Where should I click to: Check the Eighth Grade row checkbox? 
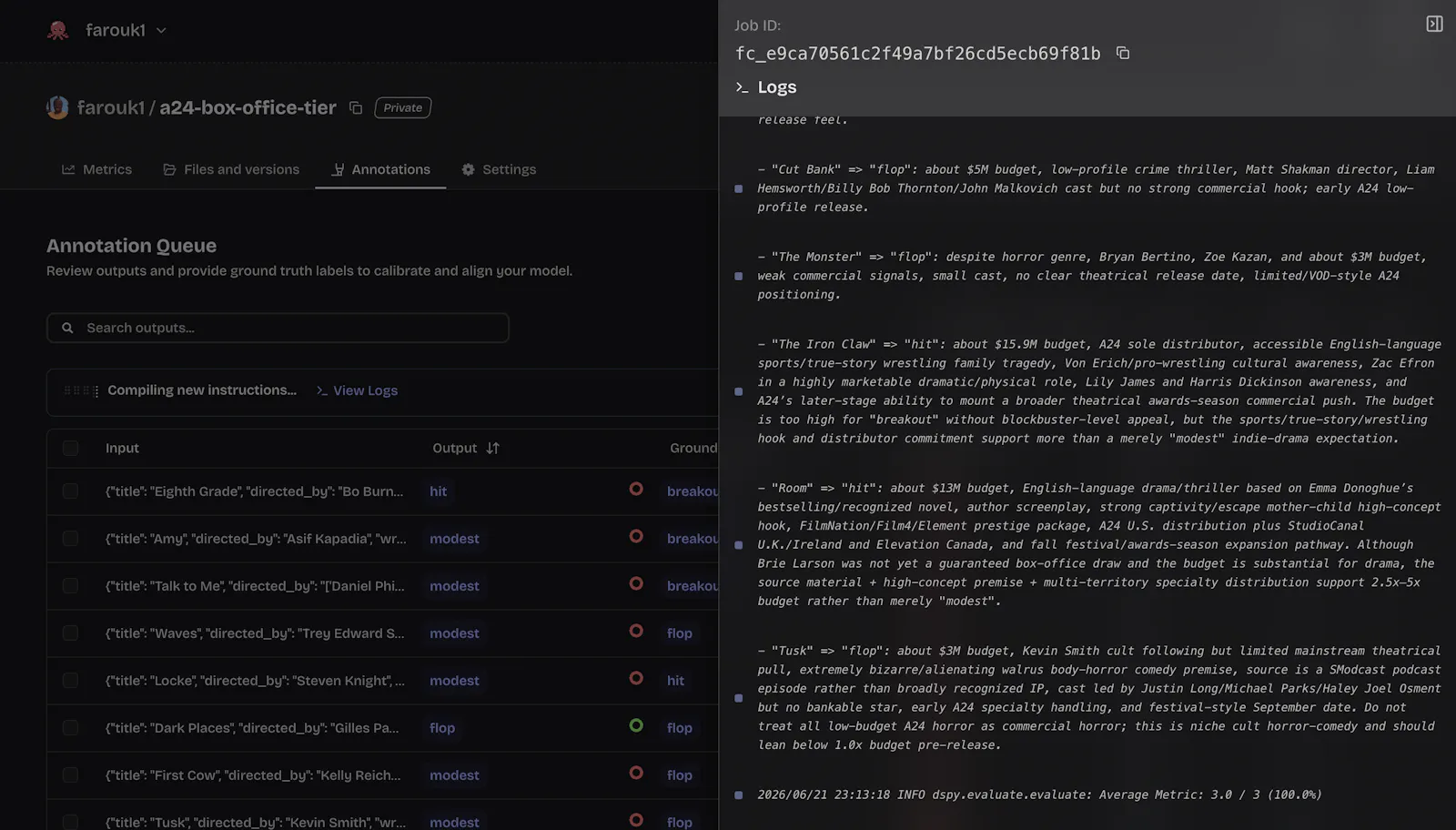(x=70, y=491)
